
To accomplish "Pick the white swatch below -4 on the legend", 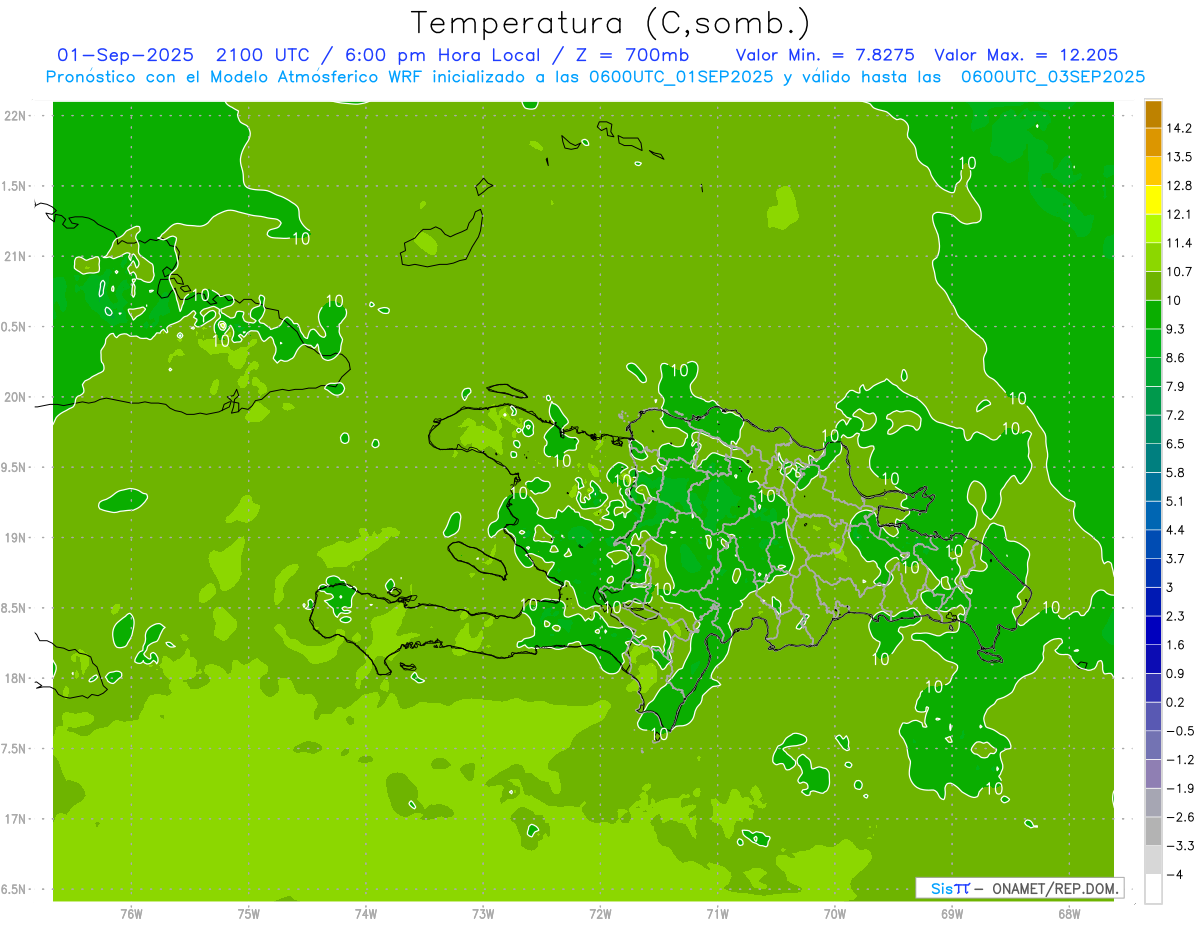I will coord(1153,888).
